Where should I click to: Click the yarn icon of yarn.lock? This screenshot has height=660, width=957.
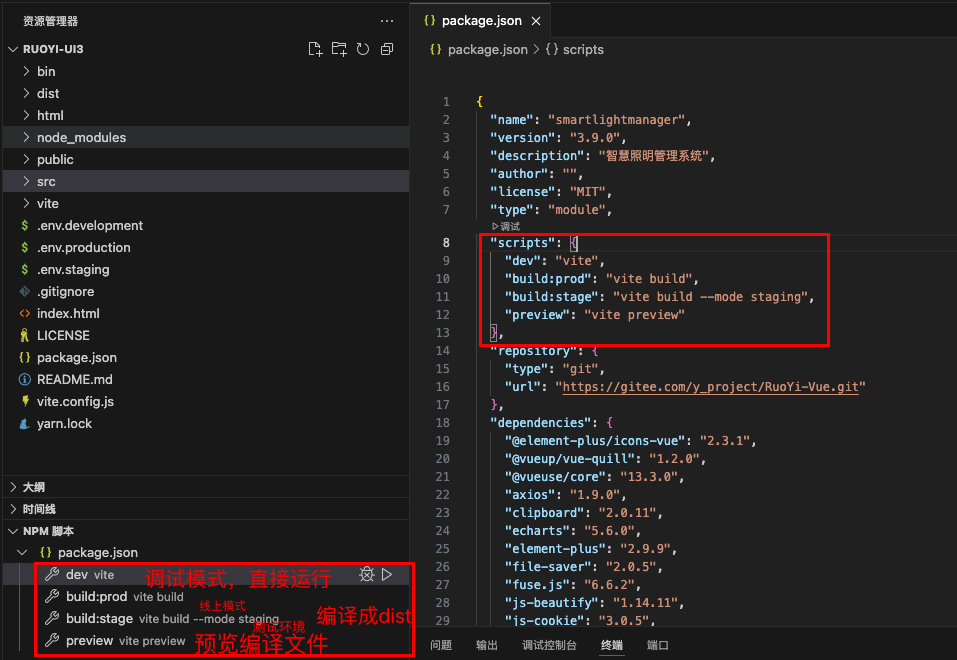point(24,423)
